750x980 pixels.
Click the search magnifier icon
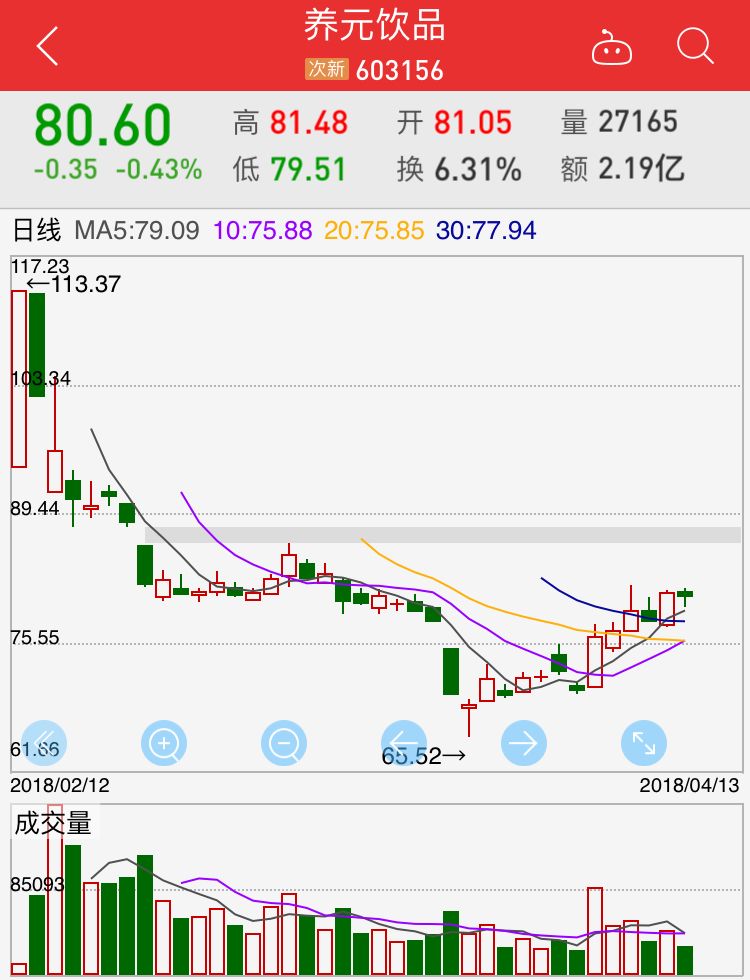click(x=694, y=46)
